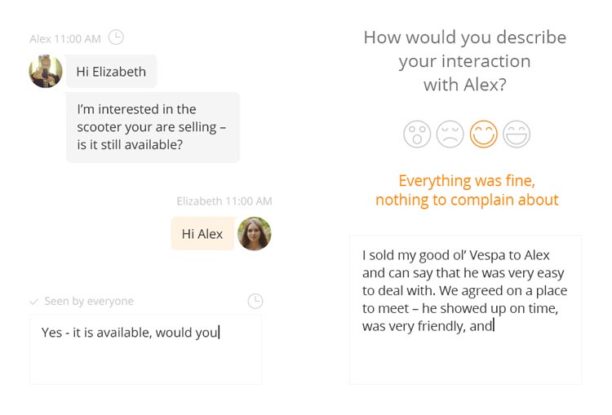Focus the chat reply input field
Screen dimensions: 612x415
146,349
